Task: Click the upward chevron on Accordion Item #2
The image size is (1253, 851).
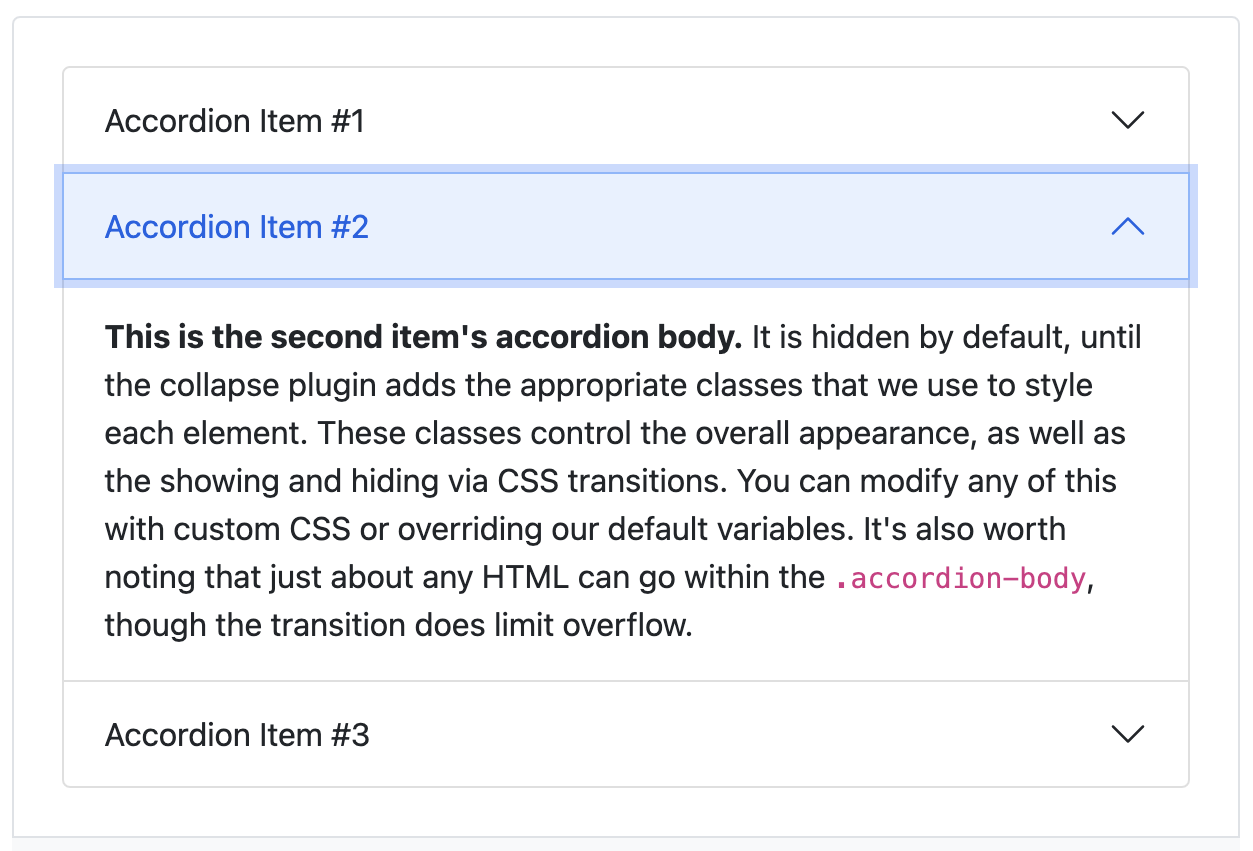Action: 1127,227
